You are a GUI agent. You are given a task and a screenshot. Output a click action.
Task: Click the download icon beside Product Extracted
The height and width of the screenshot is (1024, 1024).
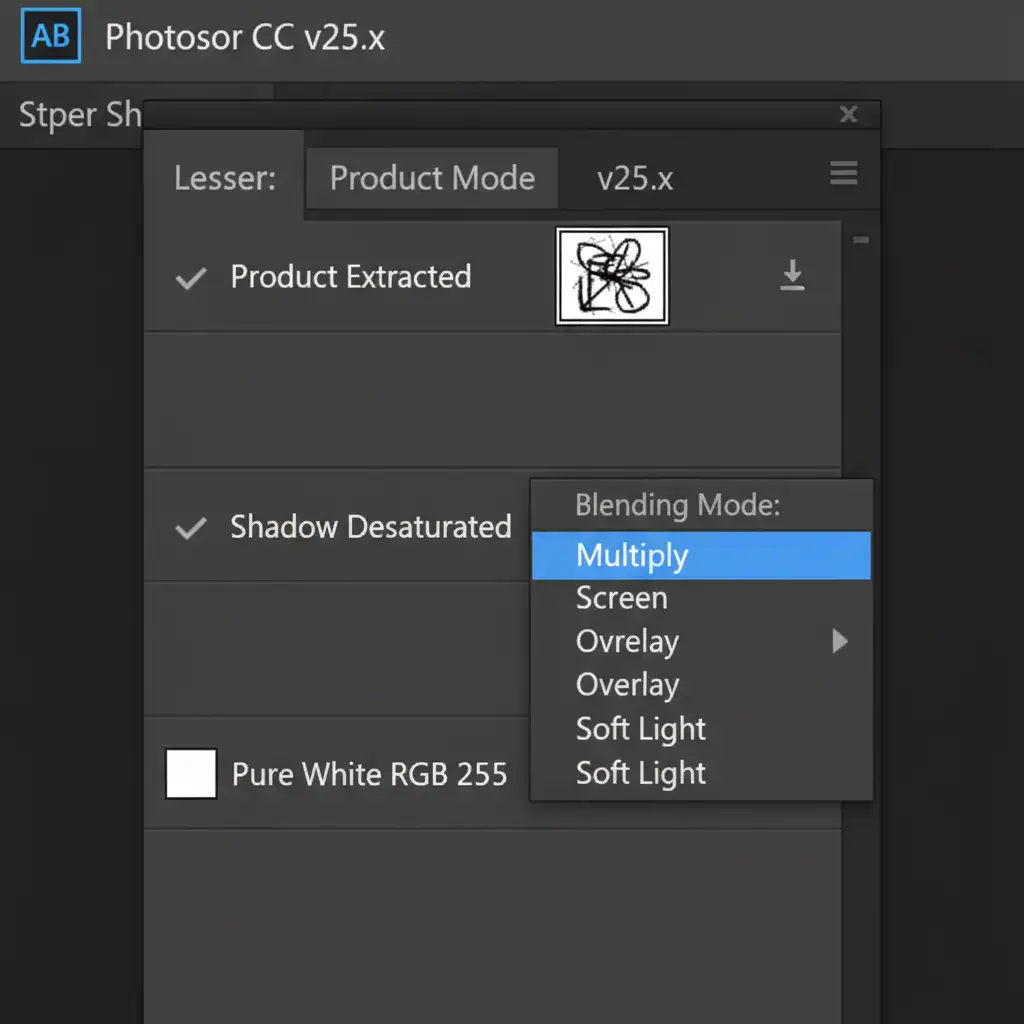click(x=792, y=275)
